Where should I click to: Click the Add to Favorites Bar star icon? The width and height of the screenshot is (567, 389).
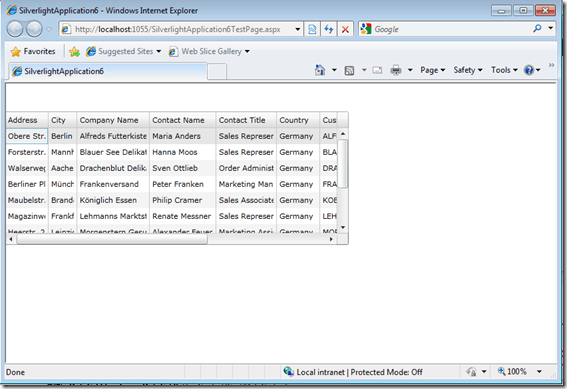[74, 52]
